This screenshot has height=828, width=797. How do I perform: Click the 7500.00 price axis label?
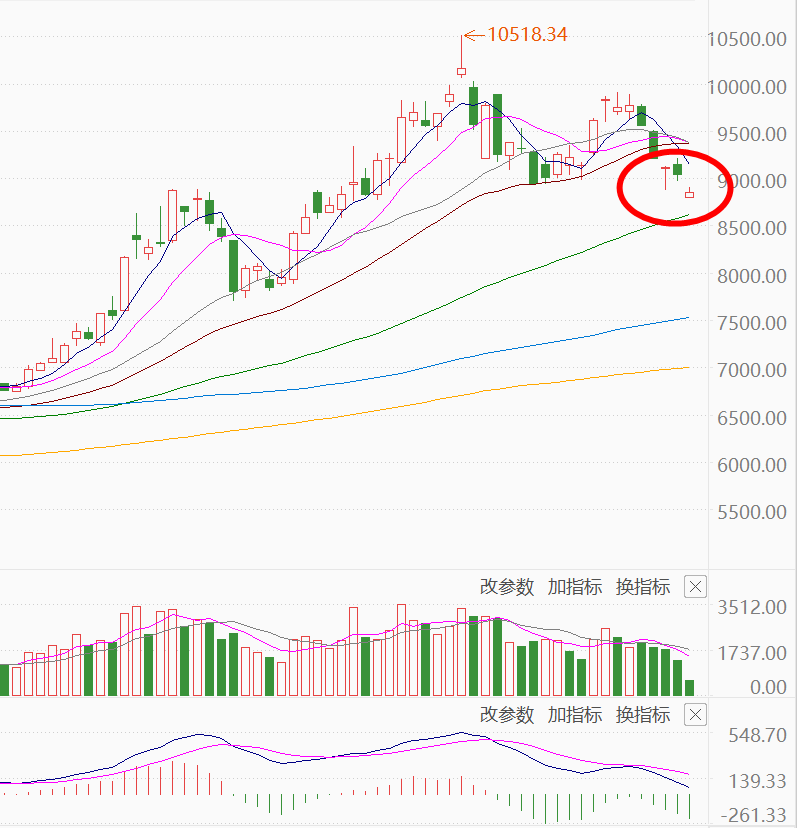(752, 323)
